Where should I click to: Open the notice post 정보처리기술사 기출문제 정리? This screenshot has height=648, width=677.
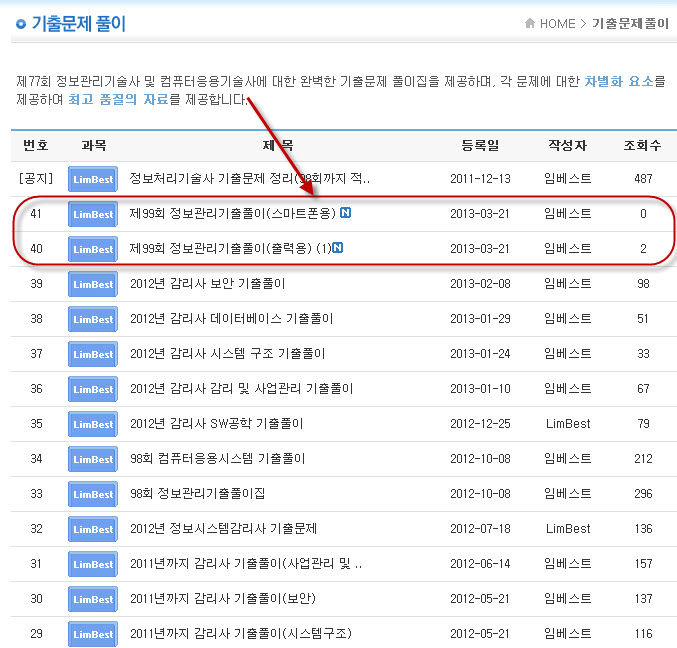tap(250, 178)
